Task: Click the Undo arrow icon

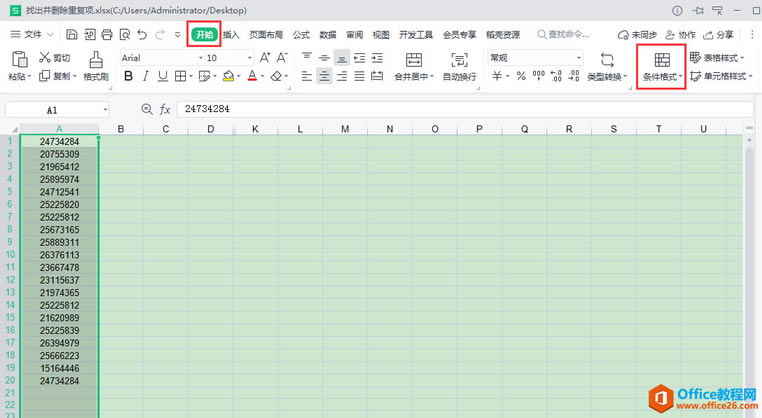Action: 142,35
